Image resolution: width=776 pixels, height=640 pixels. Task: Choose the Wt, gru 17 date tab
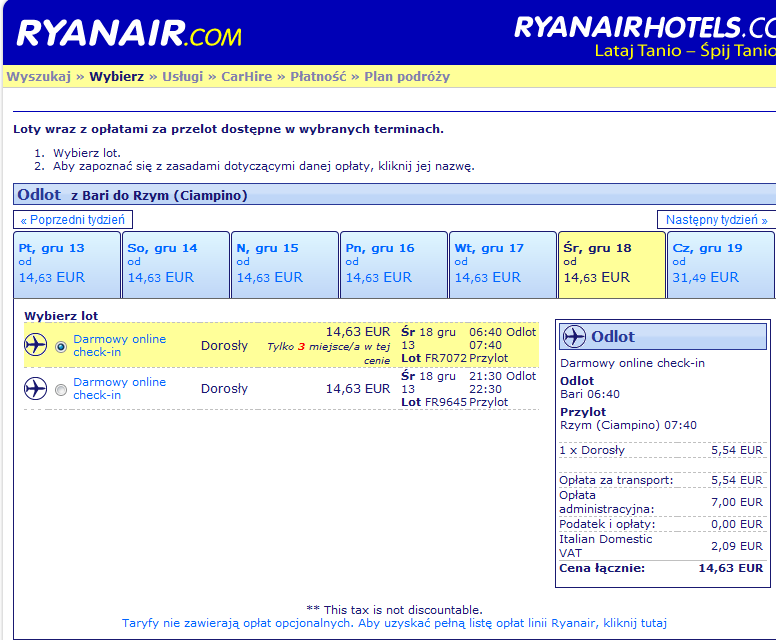tap(503, 265)
